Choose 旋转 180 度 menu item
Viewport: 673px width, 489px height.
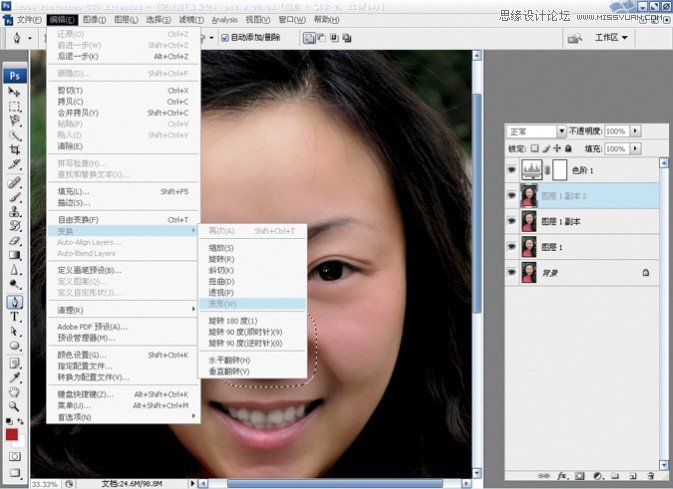pos(252,321)
